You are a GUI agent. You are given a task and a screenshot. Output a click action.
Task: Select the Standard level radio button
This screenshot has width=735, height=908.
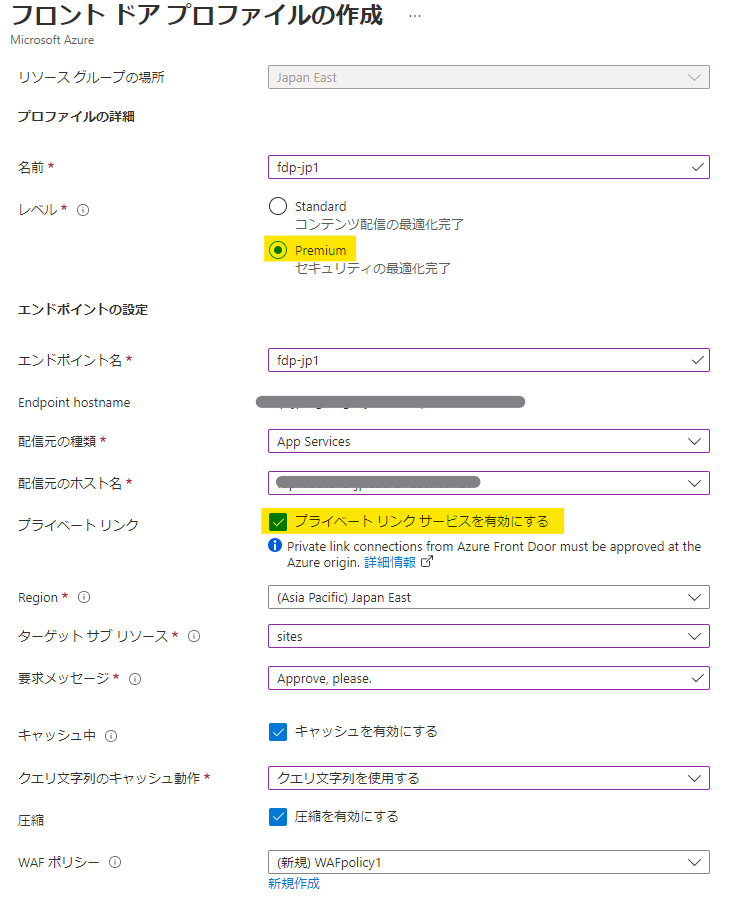(x=278, y=207)
